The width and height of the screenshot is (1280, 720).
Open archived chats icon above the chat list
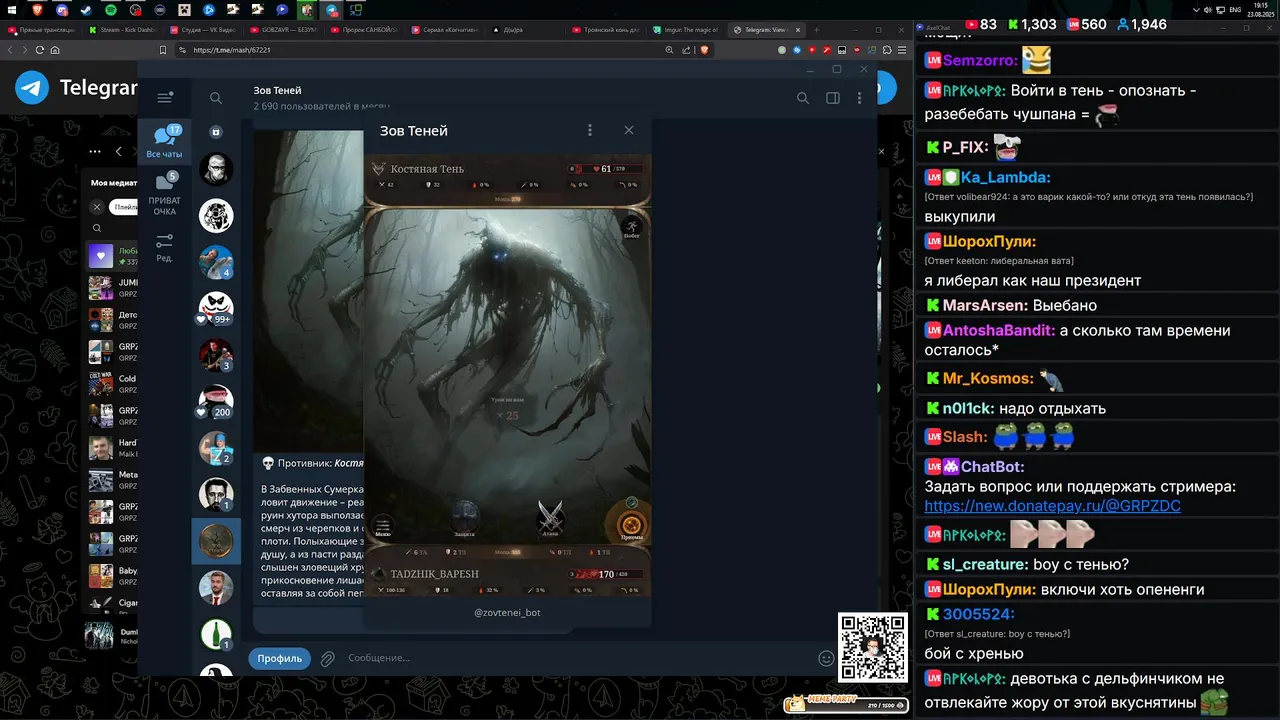216,132
